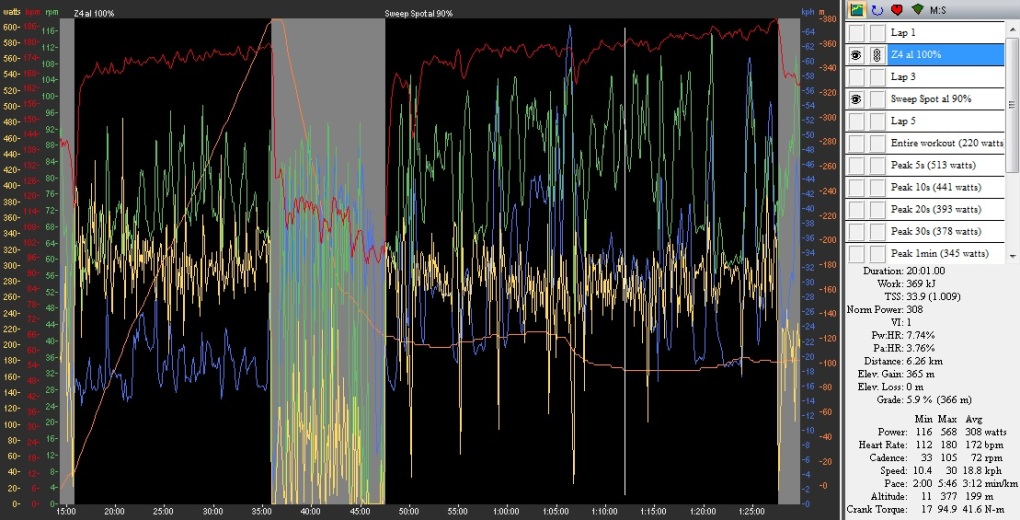The height and width of the screenshot is (520, 1020).
Task: Click the red heart icon
Action: (897, 10)
